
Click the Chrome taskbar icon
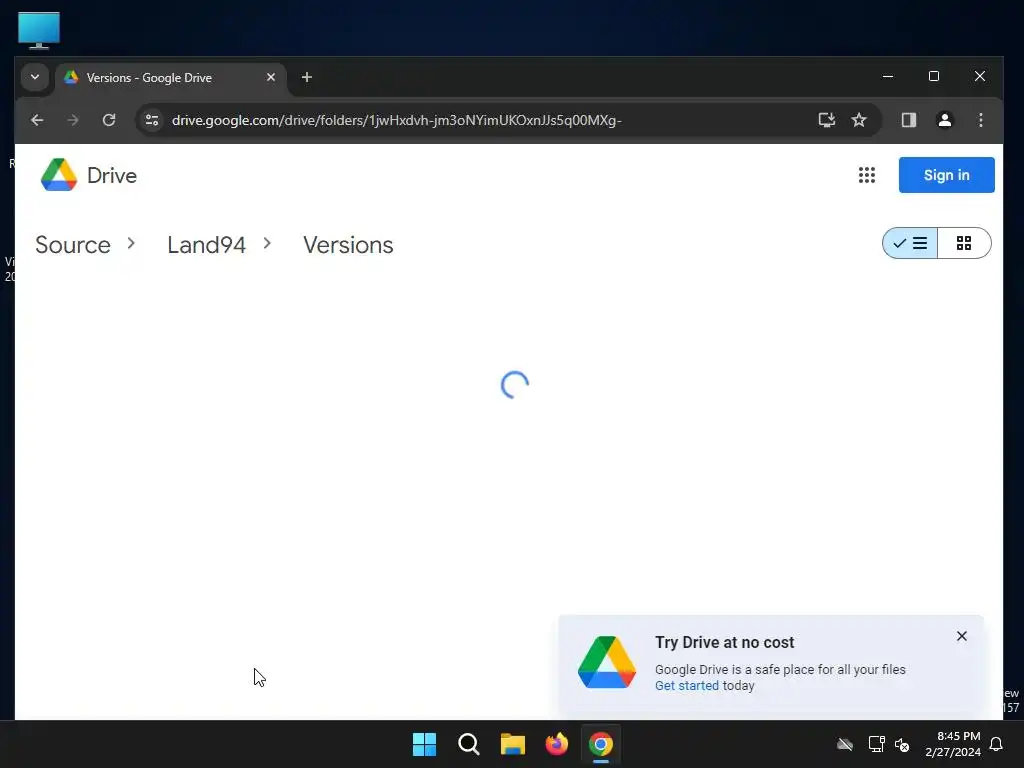pyautogui.click(x=601, y=744)
